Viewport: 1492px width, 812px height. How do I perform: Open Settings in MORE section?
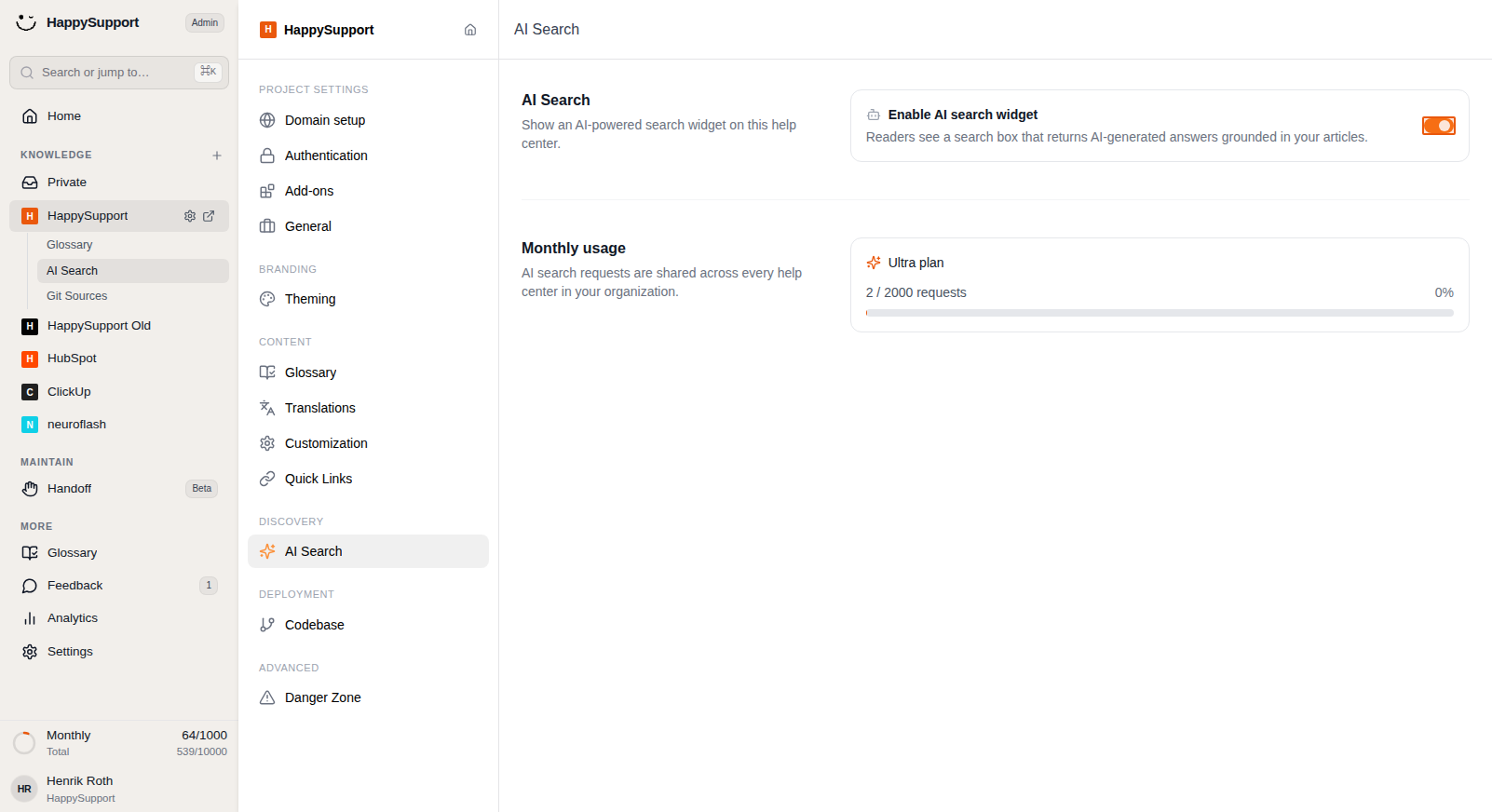(x=119, y=652)
